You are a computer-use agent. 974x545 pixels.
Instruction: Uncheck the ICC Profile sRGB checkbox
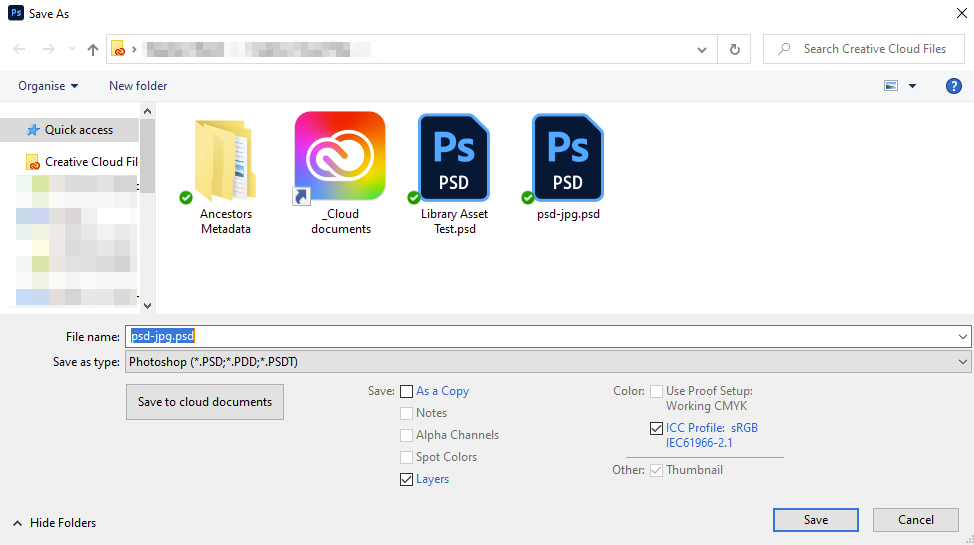[x=656, y=428]
